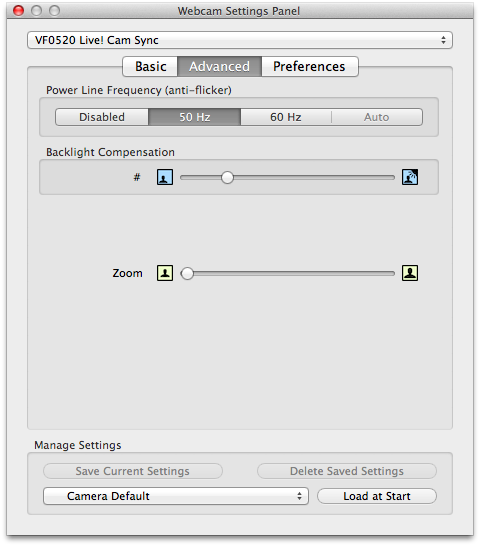
Task: Open the Preferences tab
Action: click(x=309, y=66)
